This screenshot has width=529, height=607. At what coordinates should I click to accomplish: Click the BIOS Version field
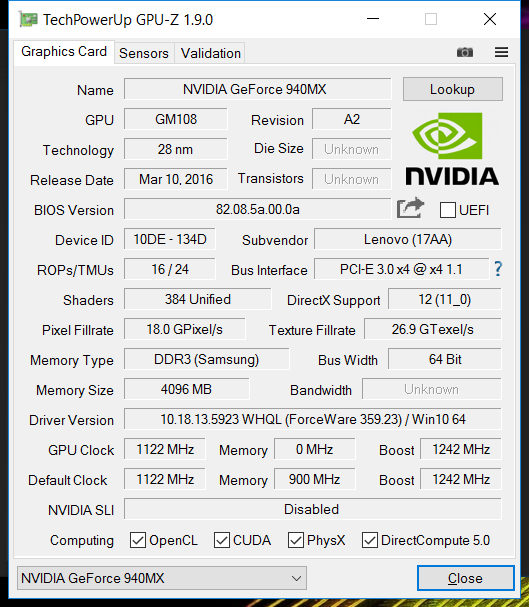257,209
